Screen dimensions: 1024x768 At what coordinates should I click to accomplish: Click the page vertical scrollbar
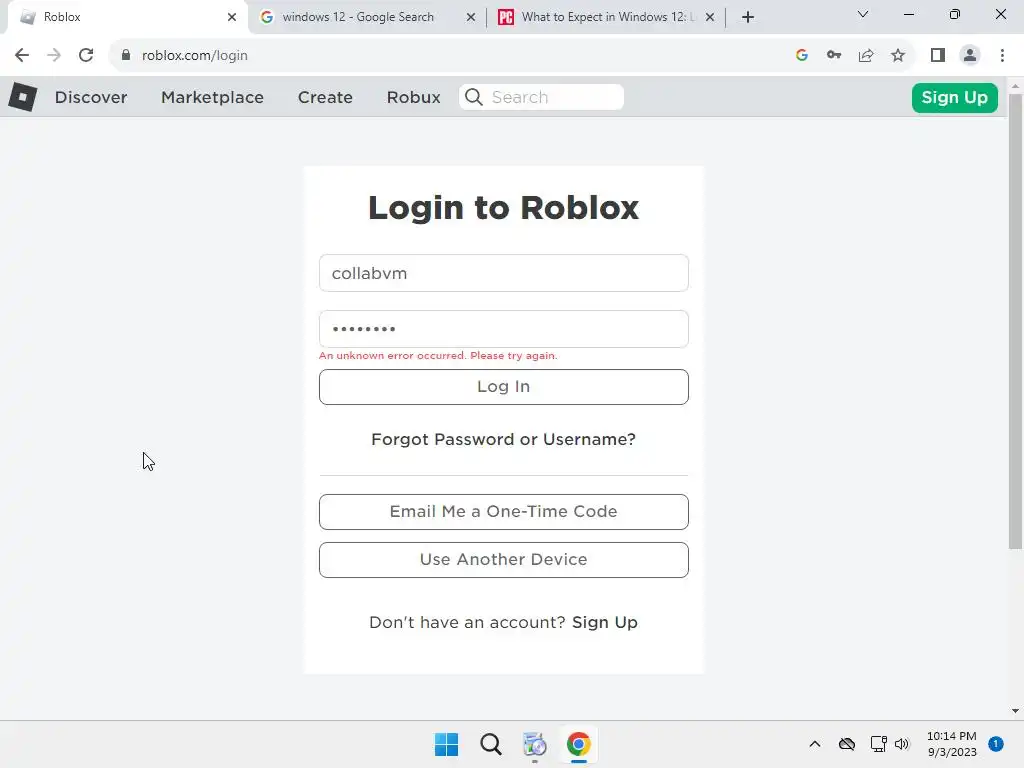(1015, 321)
